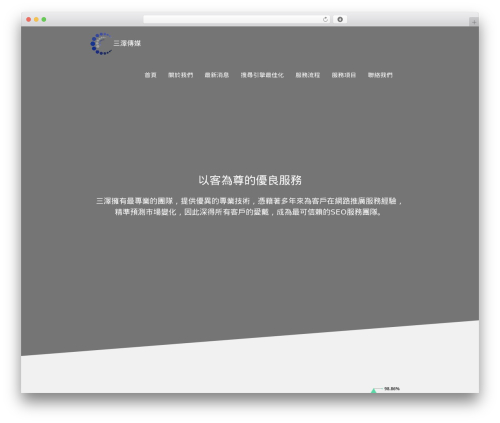This screenshot has height=423, width=500.
Task: Go to 關於我們 page
Action: pos(180,75)
